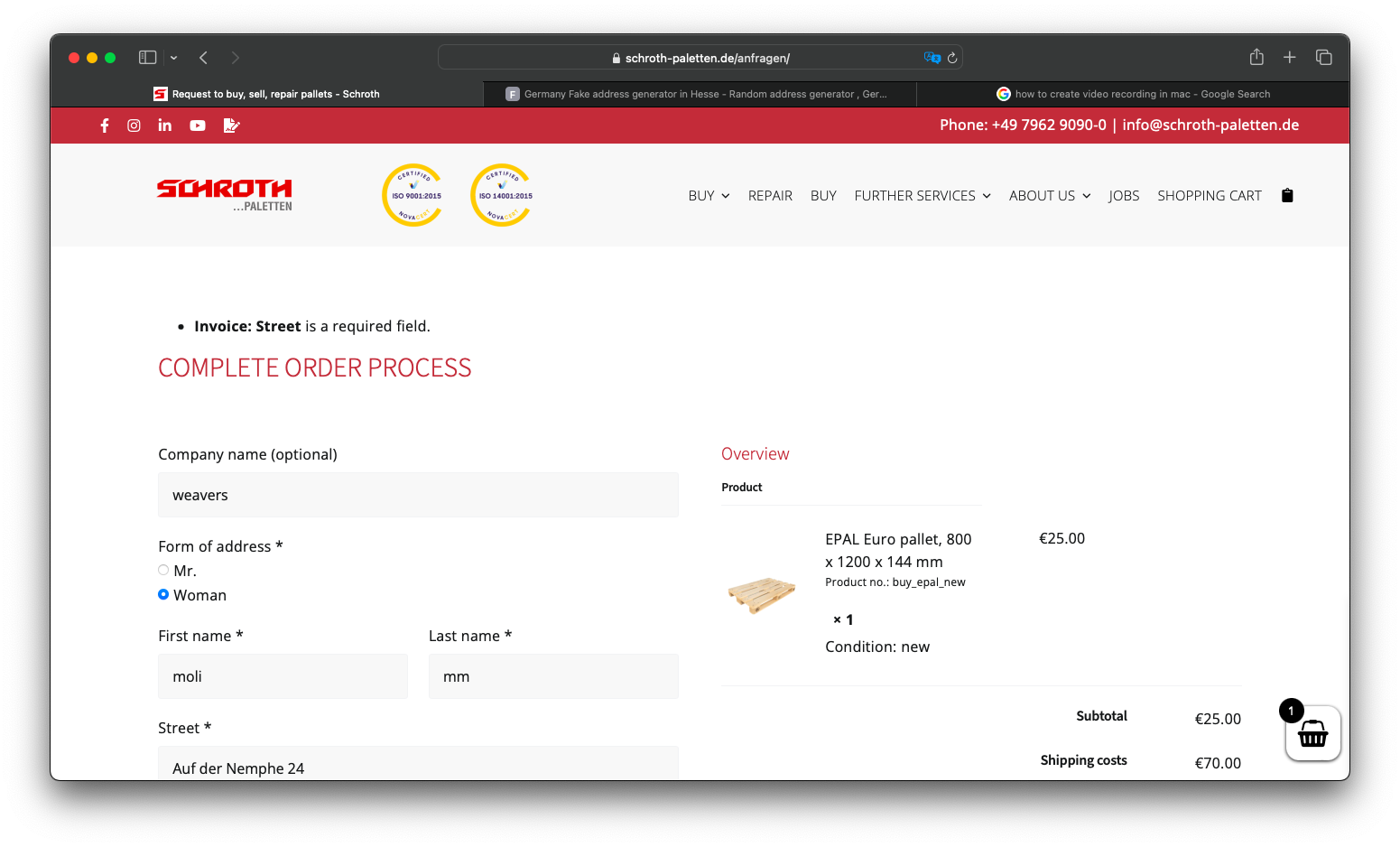The image size is (1400, 847).
Task: View the ISO 9001:2015 certificate badge
Action: (414, 195)
